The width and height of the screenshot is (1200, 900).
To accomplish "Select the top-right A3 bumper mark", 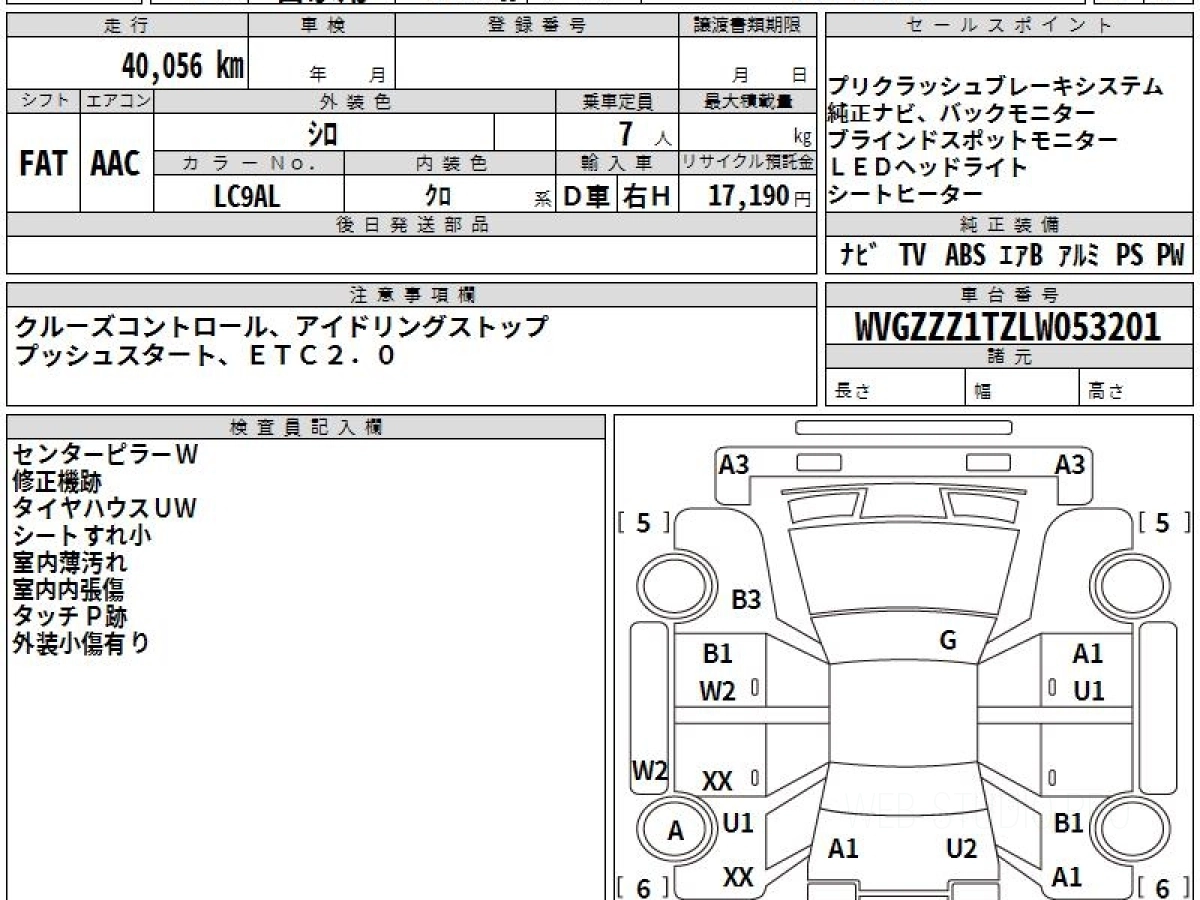I will coord(1070,465).
